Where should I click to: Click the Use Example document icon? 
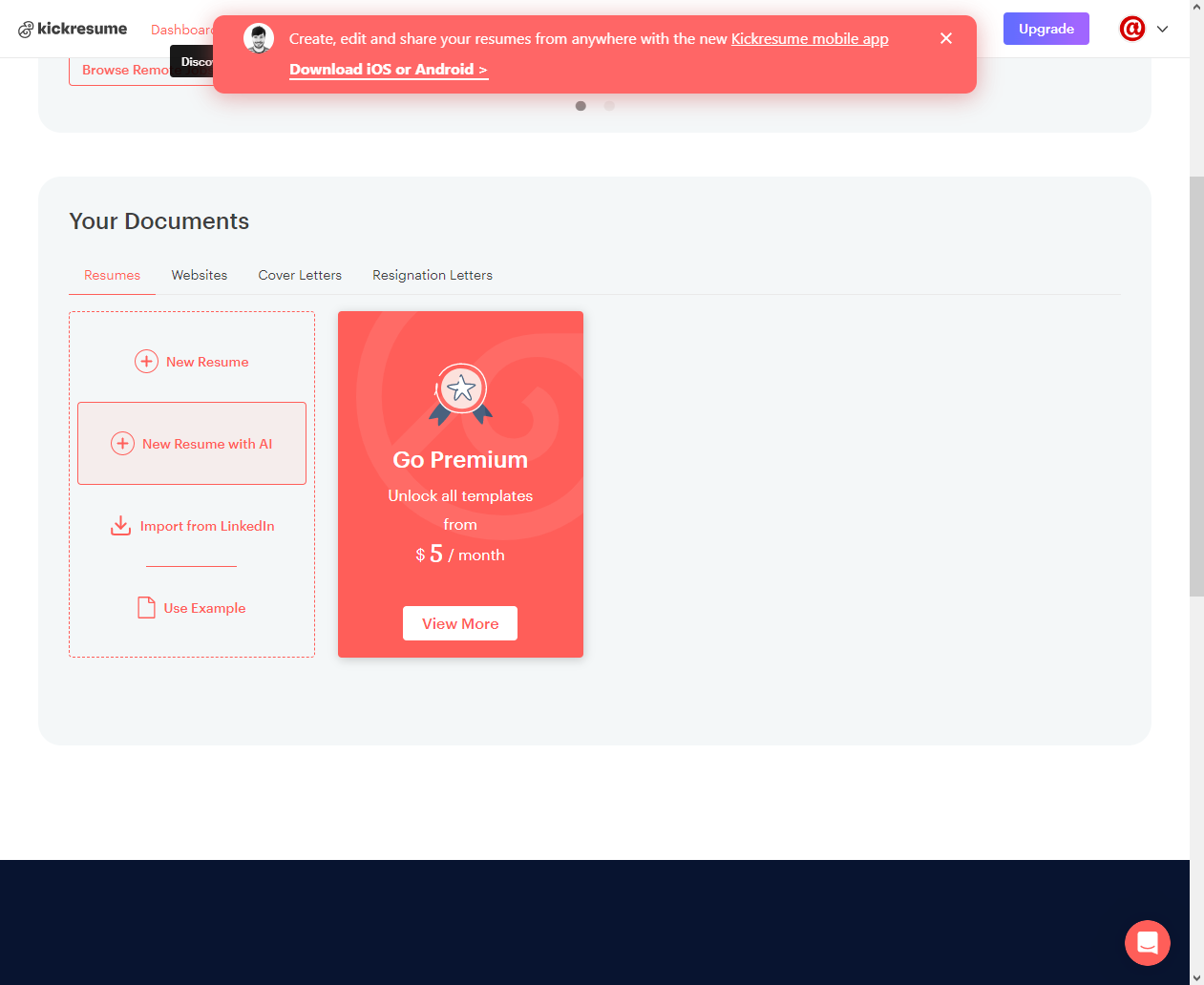(146, 608)
